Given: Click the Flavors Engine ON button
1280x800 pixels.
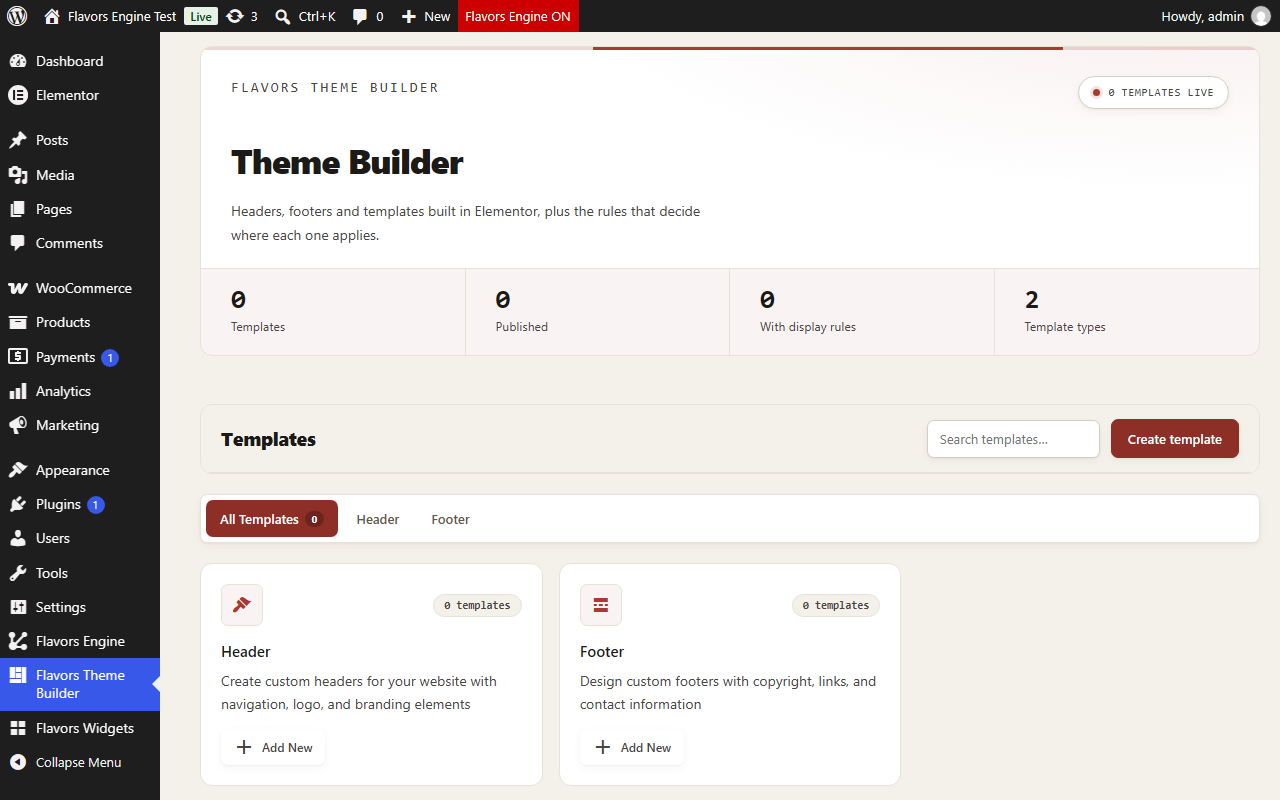Looking at the screenshot, I should [518, 16].
